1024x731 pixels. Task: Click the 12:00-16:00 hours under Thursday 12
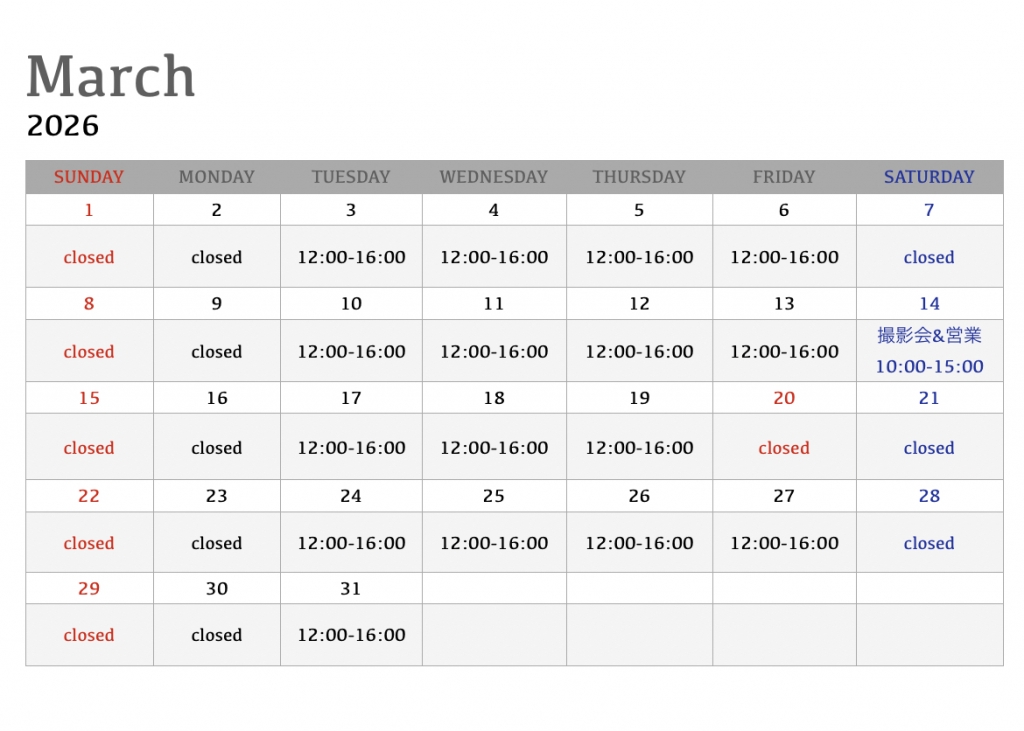point(639,352)
